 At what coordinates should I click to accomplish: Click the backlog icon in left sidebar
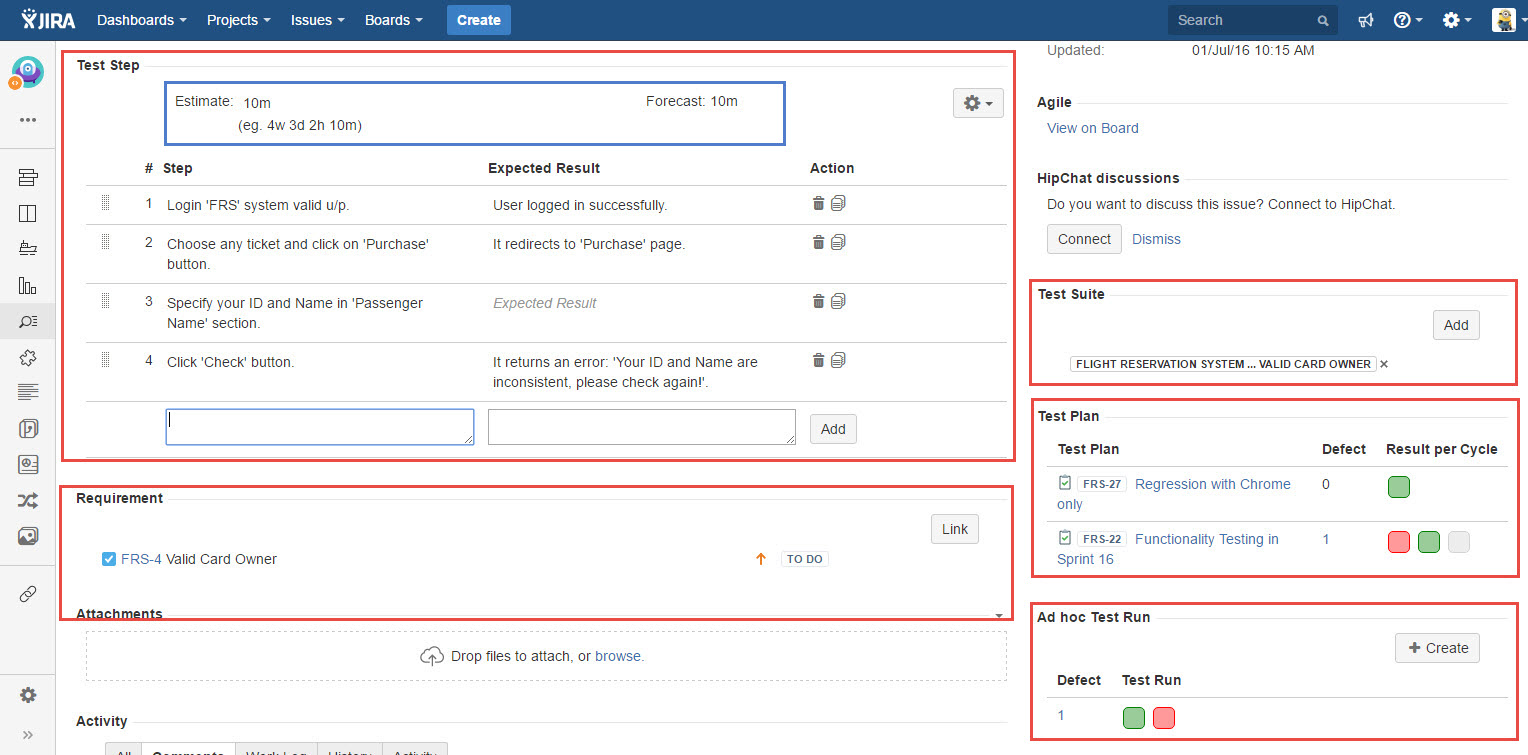coord(28,178)
